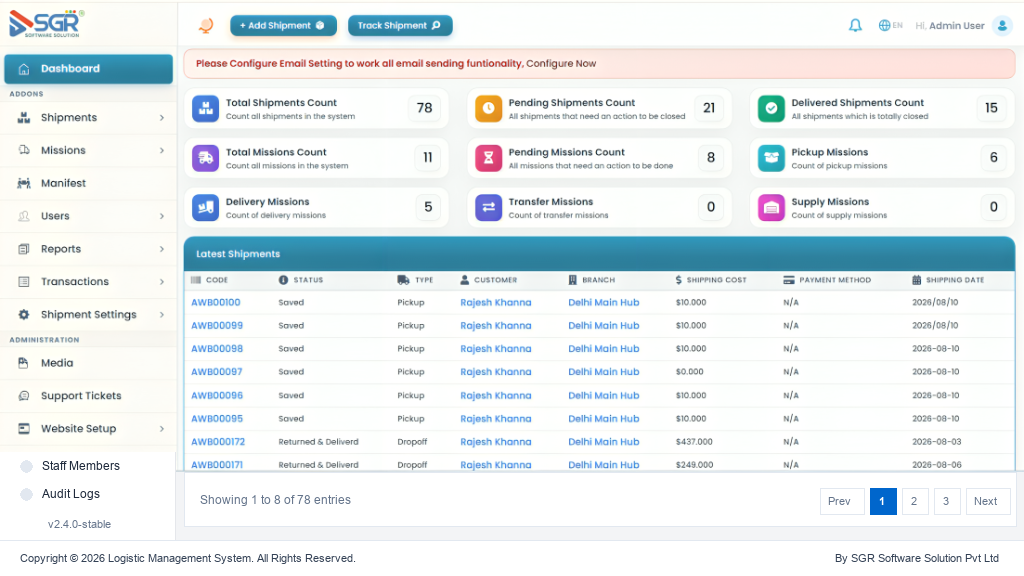Viewport: 1024px width, 576px height.
Task: Open shipment AWB00097
Action: pyautogui.click(x=216, y=372)
